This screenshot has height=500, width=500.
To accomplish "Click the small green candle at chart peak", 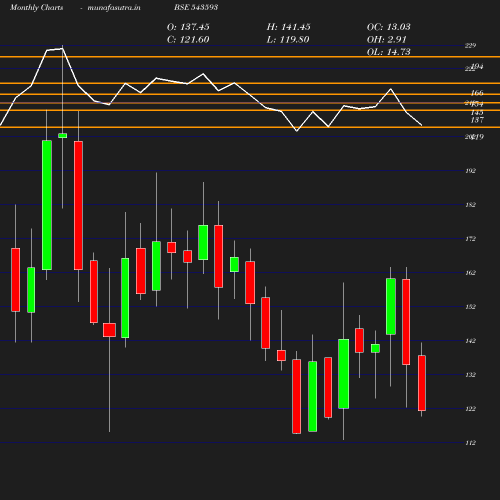I will (x=62, y=135).
